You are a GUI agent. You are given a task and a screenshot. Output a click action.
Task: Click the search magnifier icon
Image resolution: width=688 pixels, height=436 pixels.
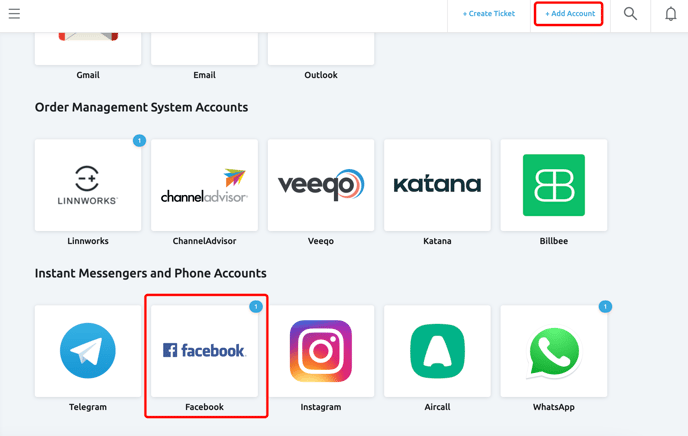click(630, 14)
